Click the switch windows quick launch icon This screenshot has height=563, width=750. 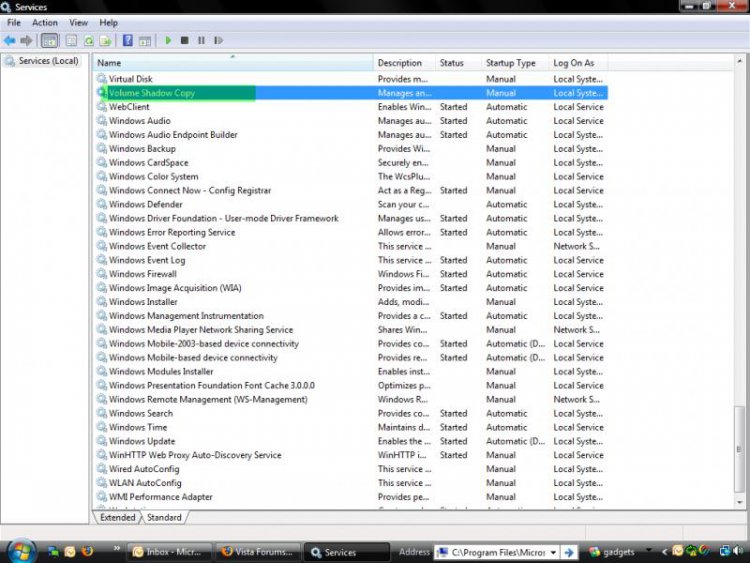[53, 552]
